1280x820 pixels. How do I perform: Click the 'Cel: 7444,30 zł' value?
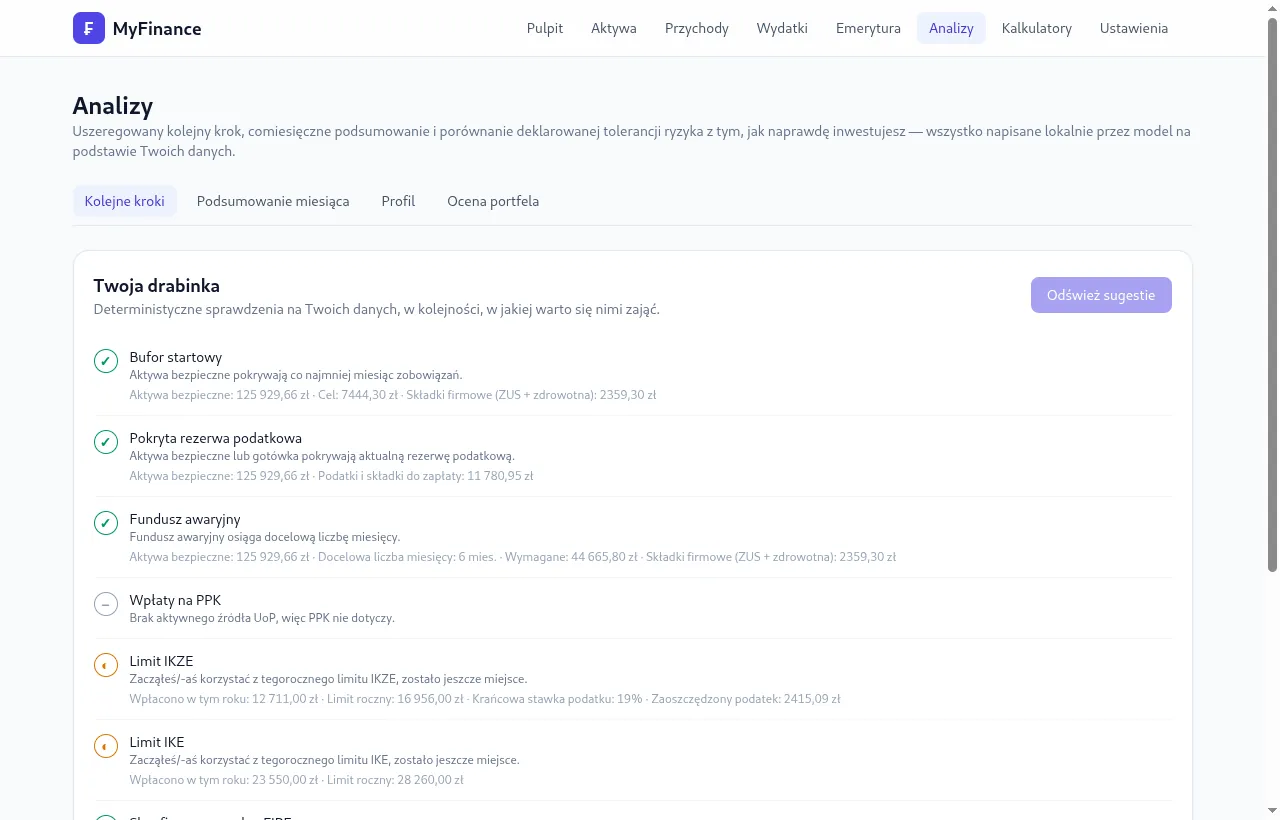click(357, 395)
